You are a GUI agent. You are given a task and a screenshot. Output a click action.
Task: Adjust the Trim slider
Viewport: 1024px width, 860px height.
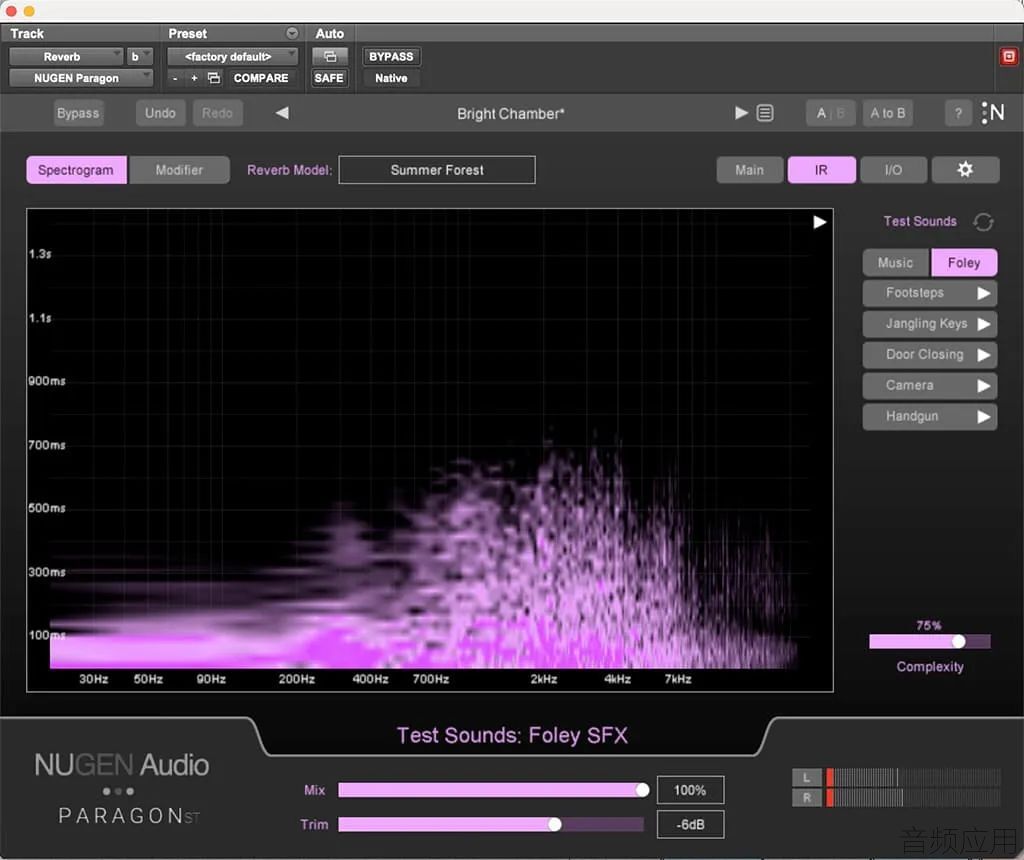(x=491, y=825)
